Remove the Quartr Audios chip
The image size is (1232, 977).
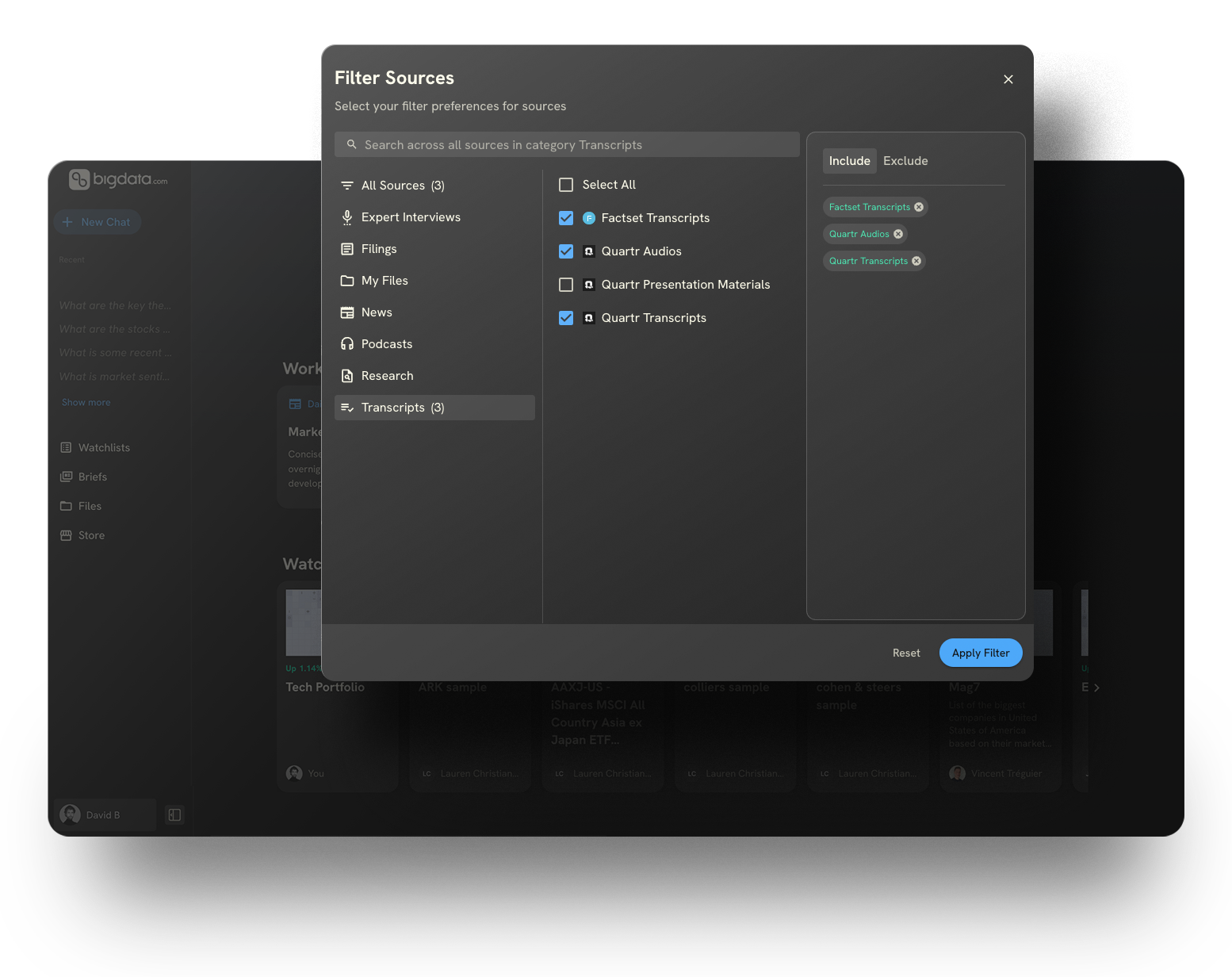tap(898, 234)
